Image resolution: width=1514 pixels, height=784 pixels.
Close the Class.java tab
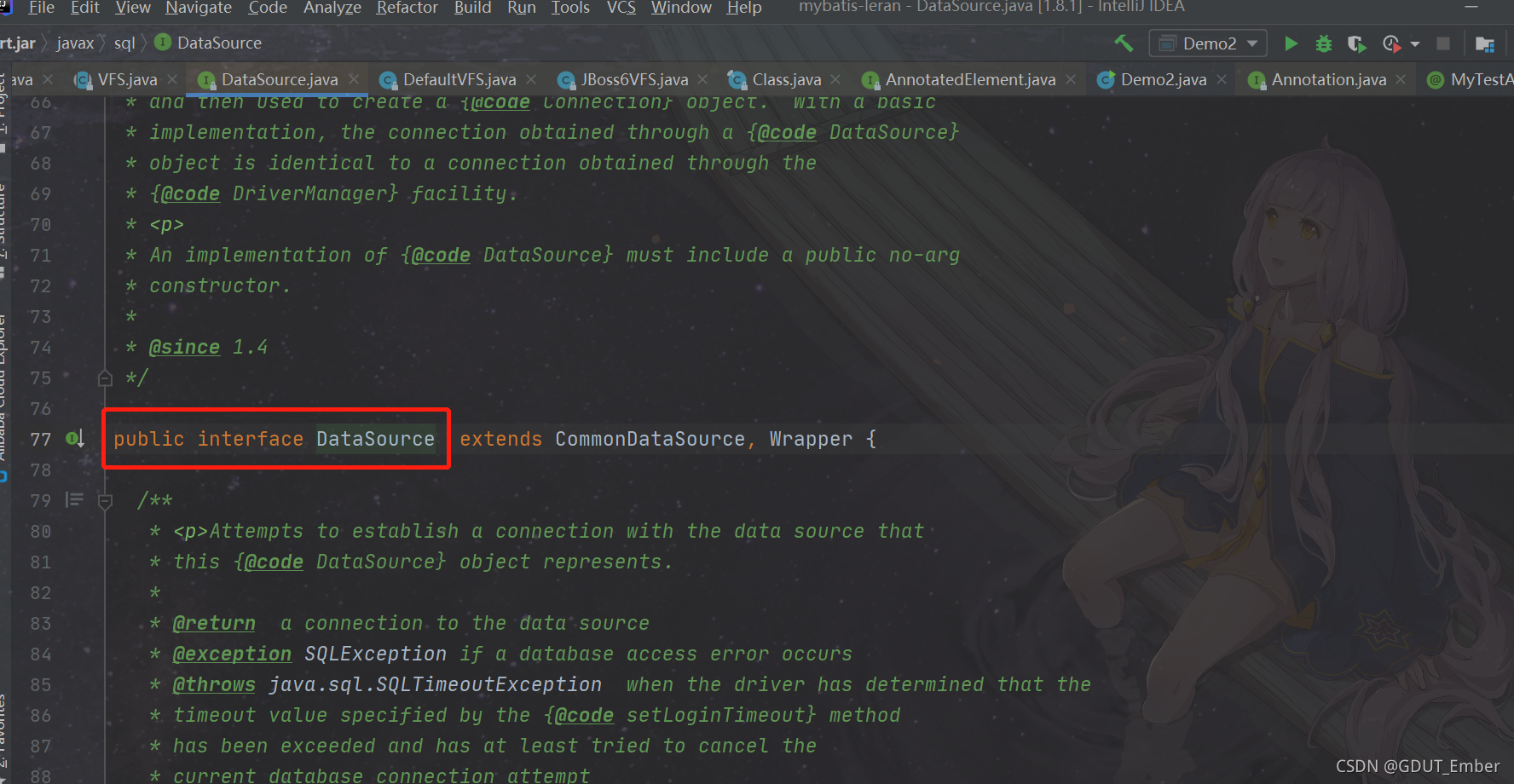click(835, 79)
